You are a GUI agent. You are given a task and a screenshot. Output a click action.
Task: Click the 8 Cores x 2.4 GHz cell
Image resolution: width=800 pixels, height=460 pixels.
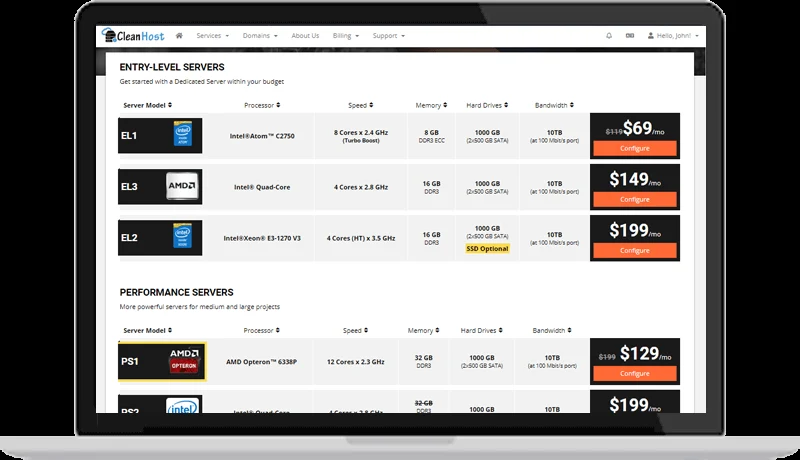click(361, 136)
